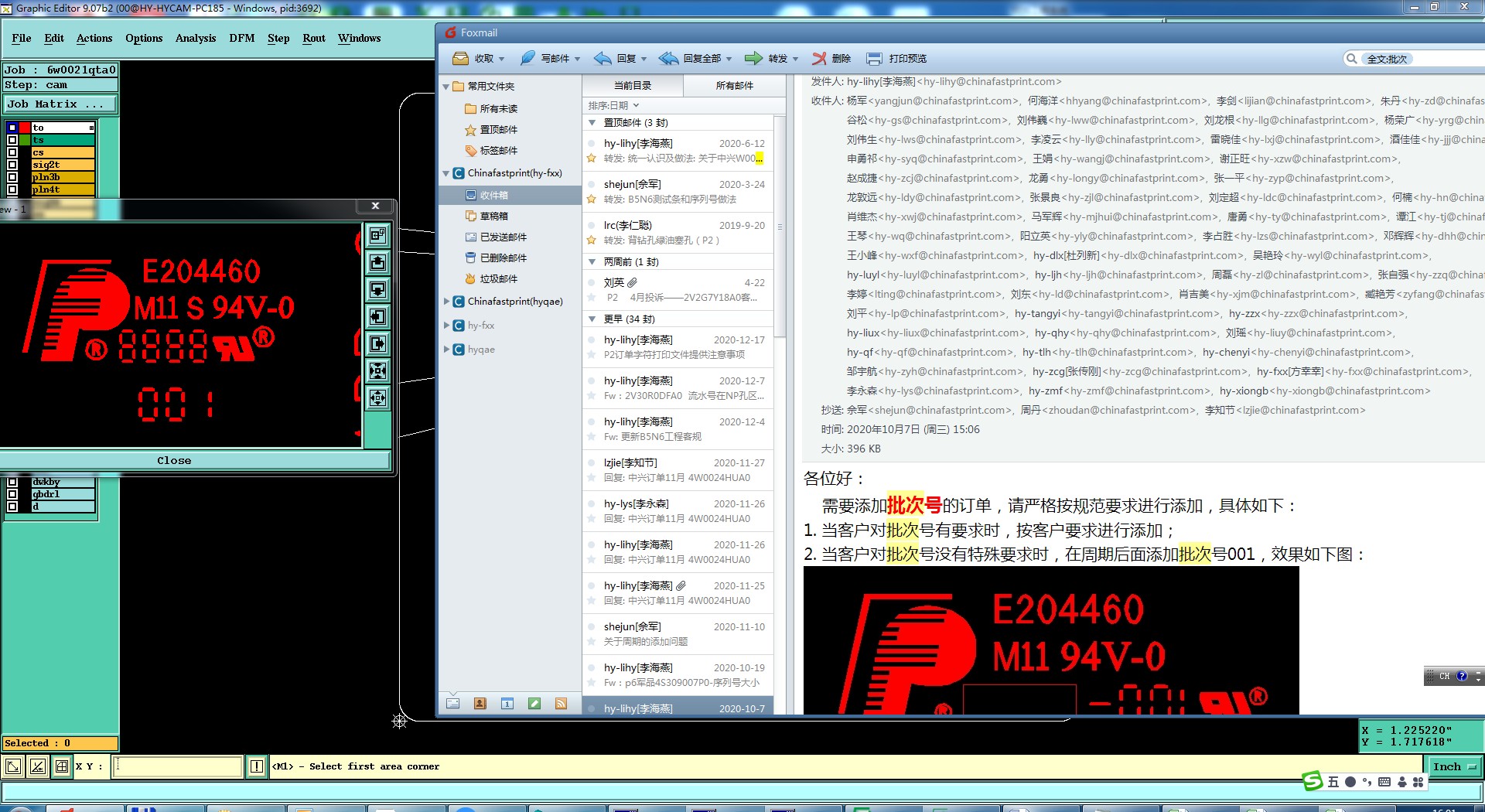Click the zoom-in arrows icon in popup
Image resolution: width=1485 pixels, height=812 pixels.
pos(377,370)
